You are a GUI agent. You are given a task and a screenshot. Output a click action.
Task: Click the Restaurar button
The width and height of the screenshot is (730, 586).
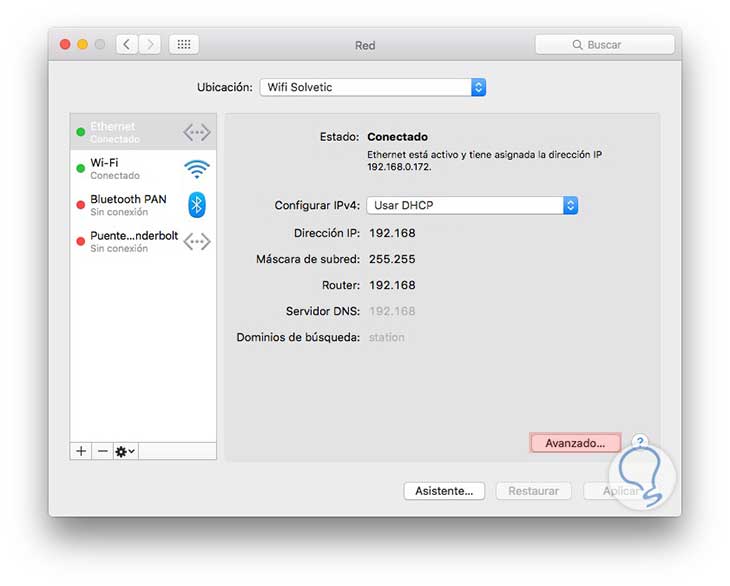click(534, 491)
